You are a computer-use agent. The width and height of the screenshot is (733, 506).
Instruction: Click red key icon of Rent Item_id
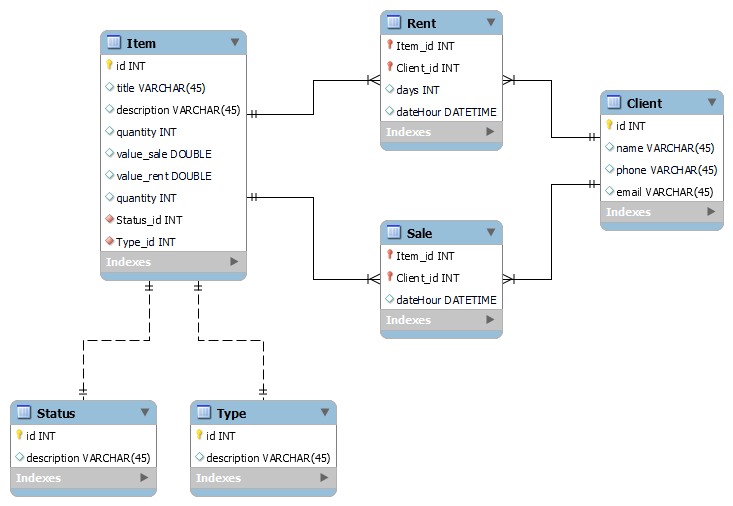tap(390, 44)
